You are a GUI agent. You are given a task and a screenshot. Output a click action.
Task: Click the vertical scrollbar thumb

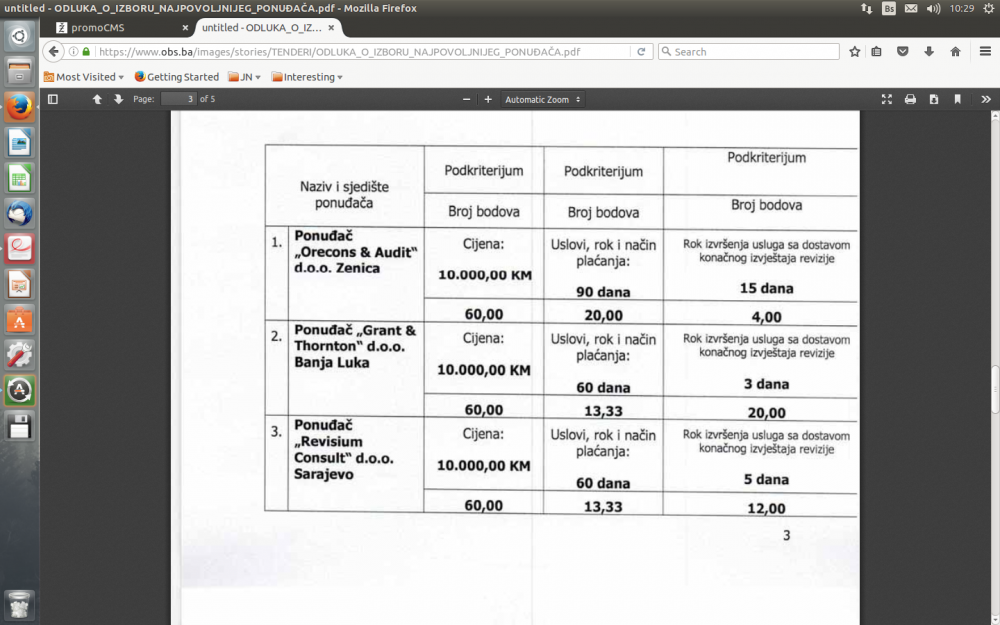tap(995, 390)
